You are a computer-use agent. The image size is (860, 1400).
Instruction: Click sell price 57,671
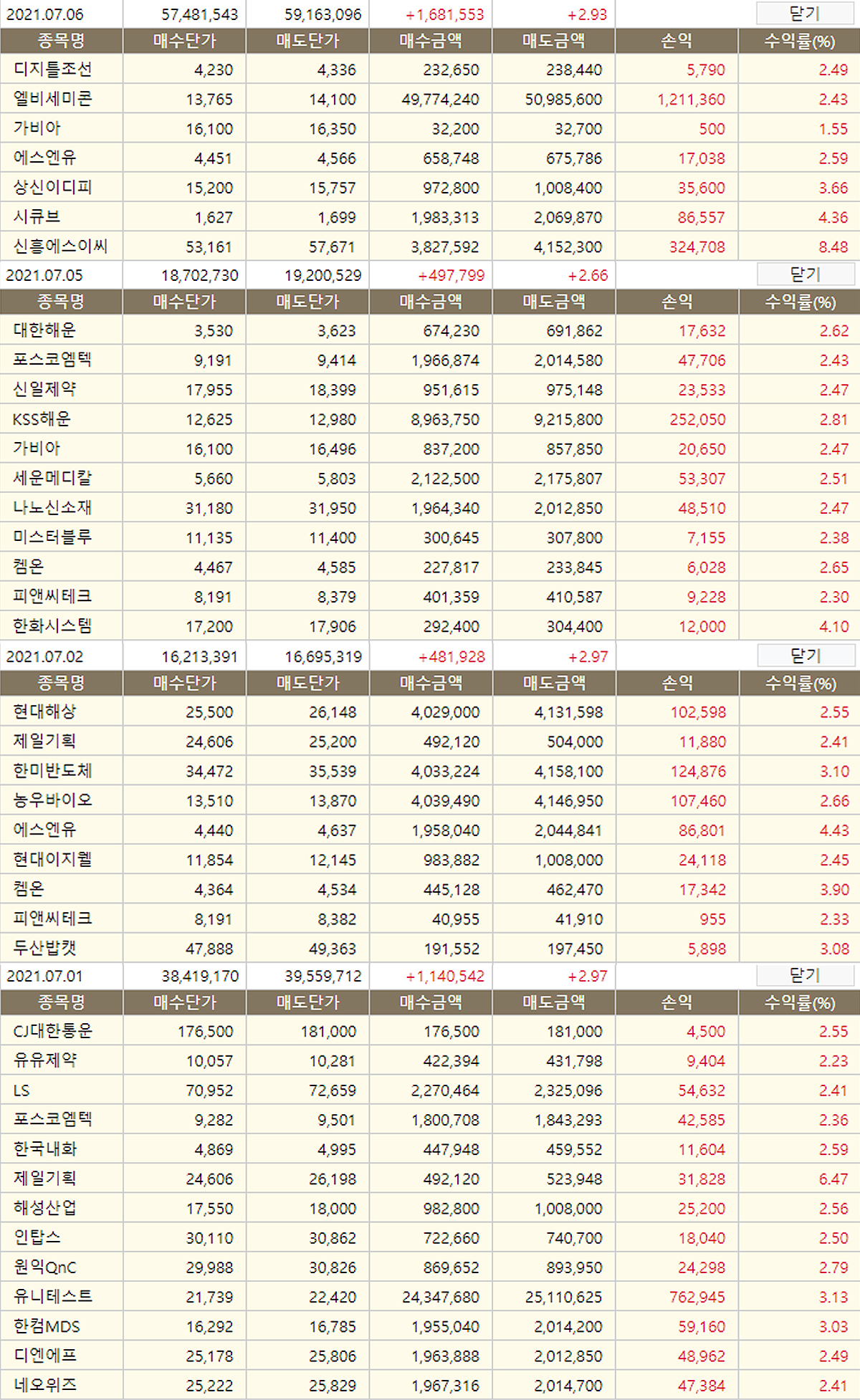332,247
